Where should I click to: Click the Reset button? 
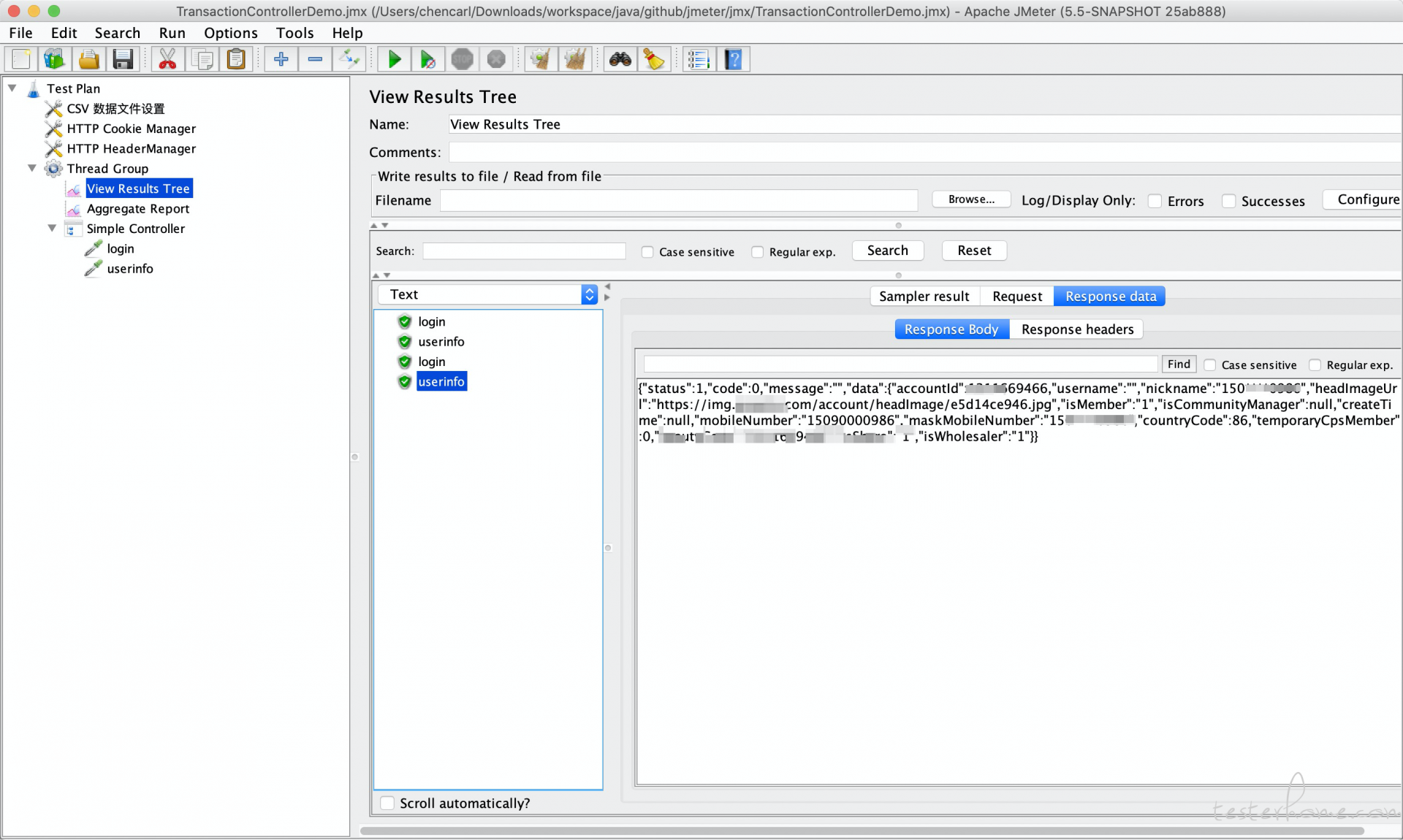974,251
